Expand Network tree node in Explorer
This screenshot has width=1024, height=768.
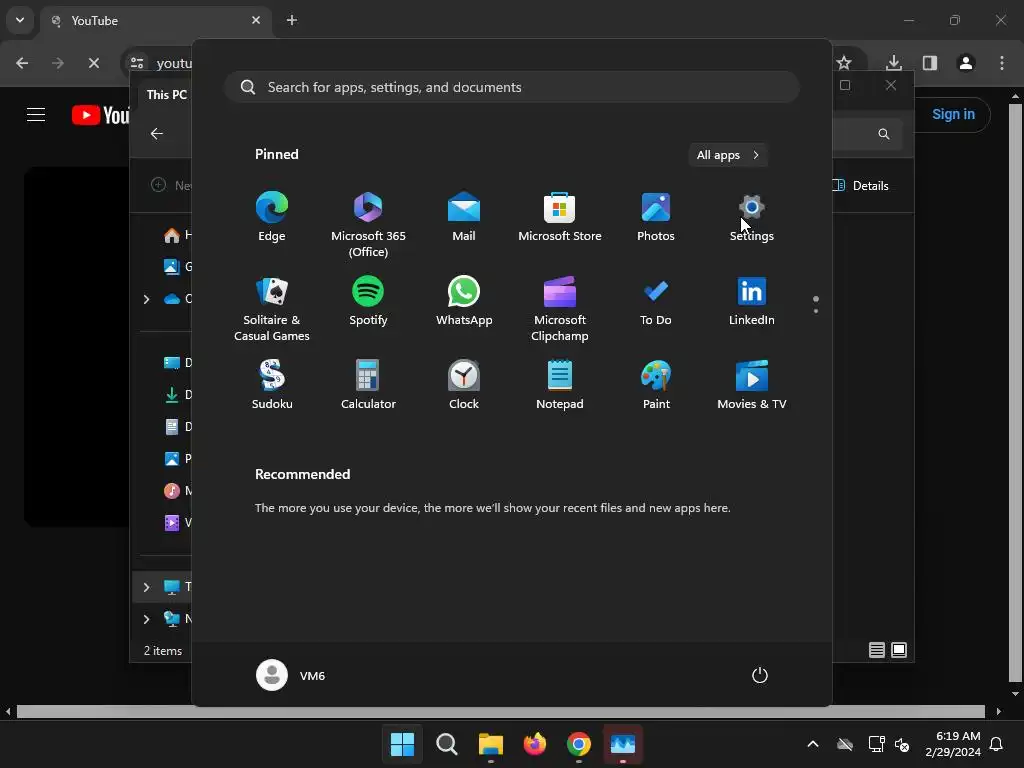click(x=146, y=619)
